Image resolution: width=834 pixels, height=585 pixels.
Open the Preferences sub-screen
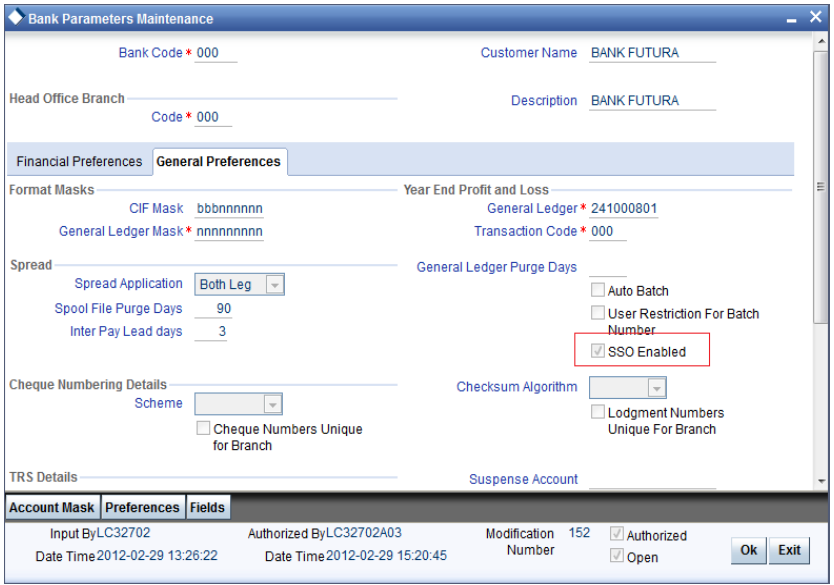tap(142, 507)
